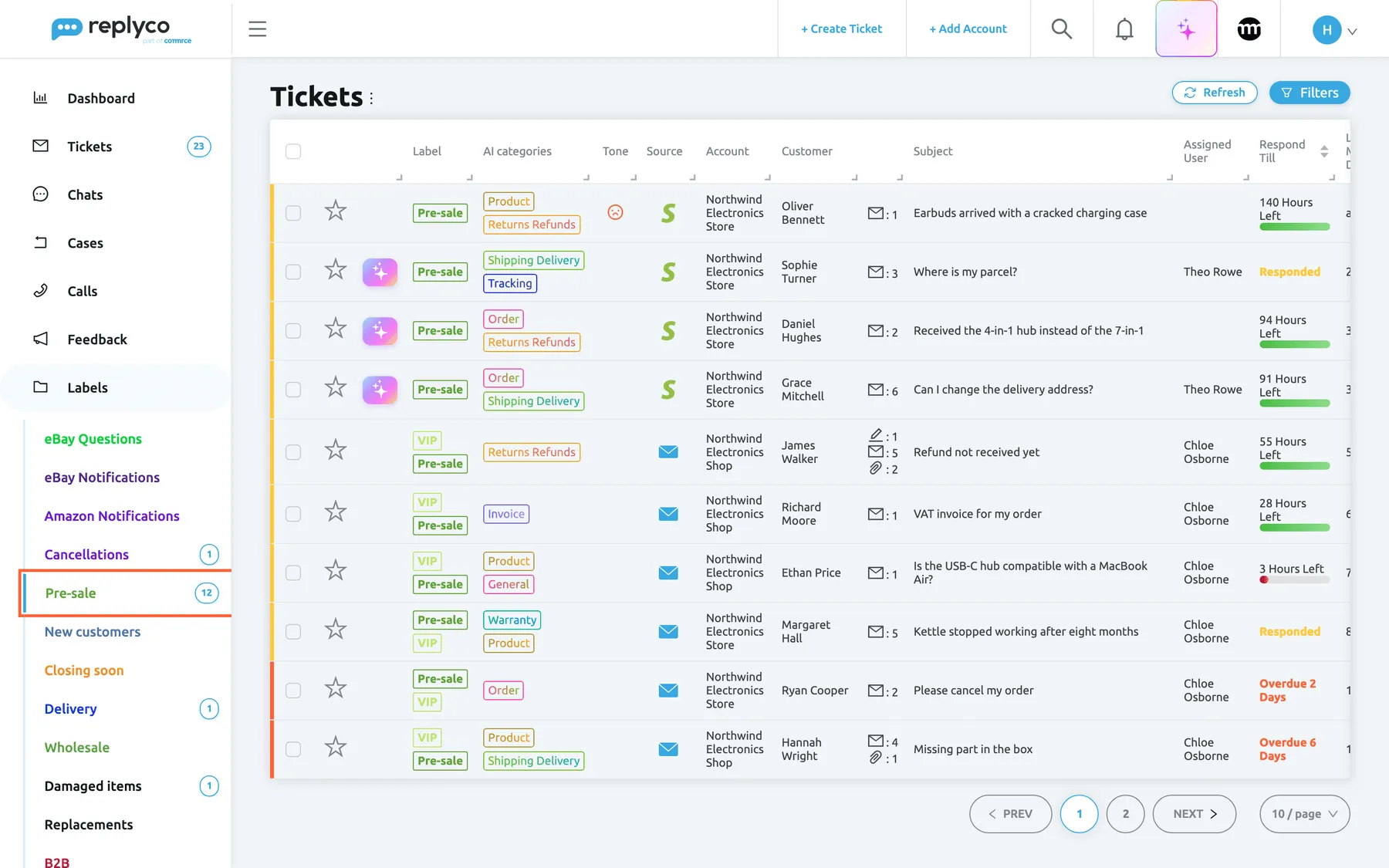This screenshot has width=1389, height=868.
Task: Click angry tone face on Oliver Bennett row
Action: pos(615,212)
